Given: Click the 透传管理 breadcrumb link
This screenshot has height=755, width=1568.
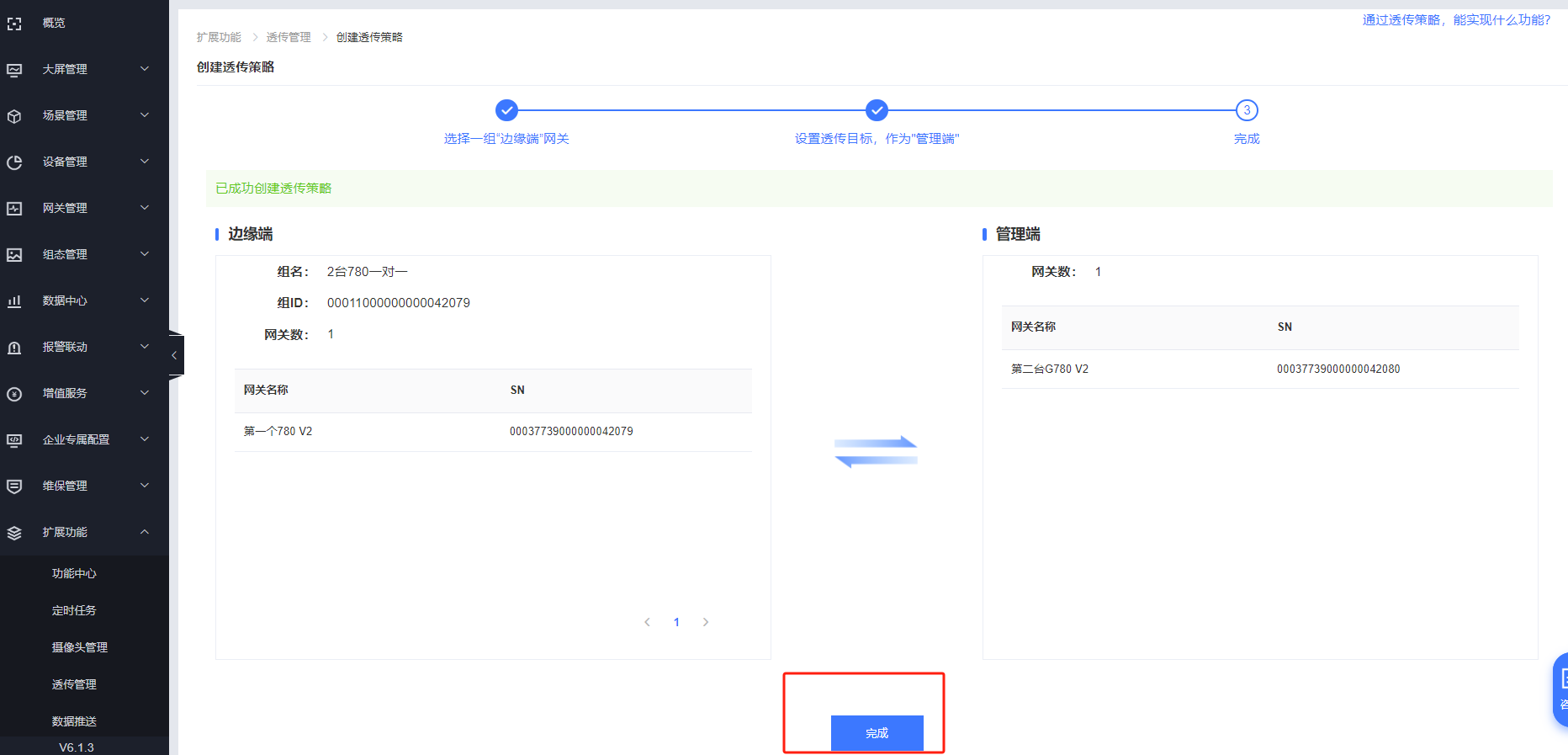Looking at the screenshot, I should (289, 37).
